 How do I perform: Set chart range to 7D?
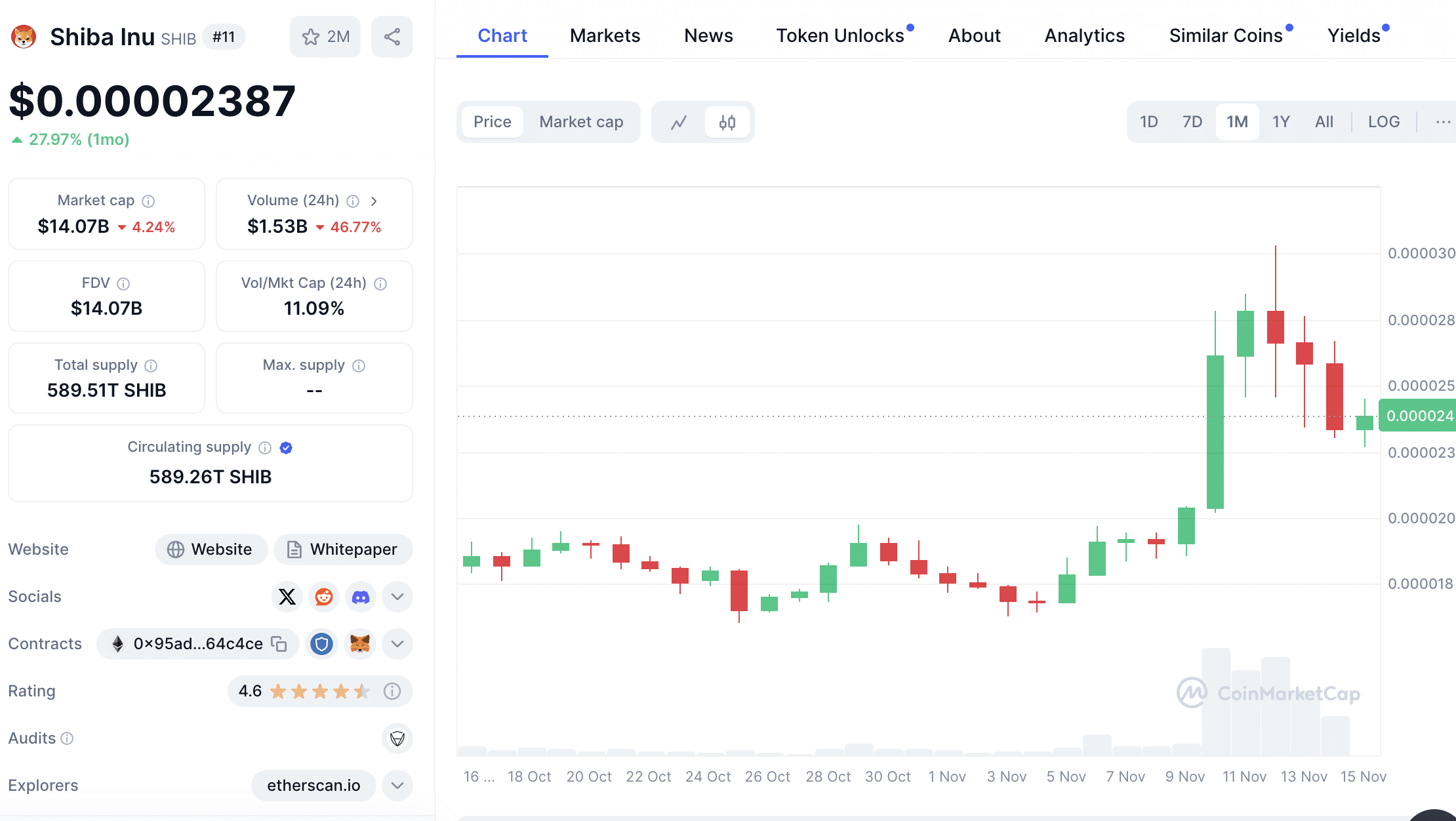coord(1192,122)
